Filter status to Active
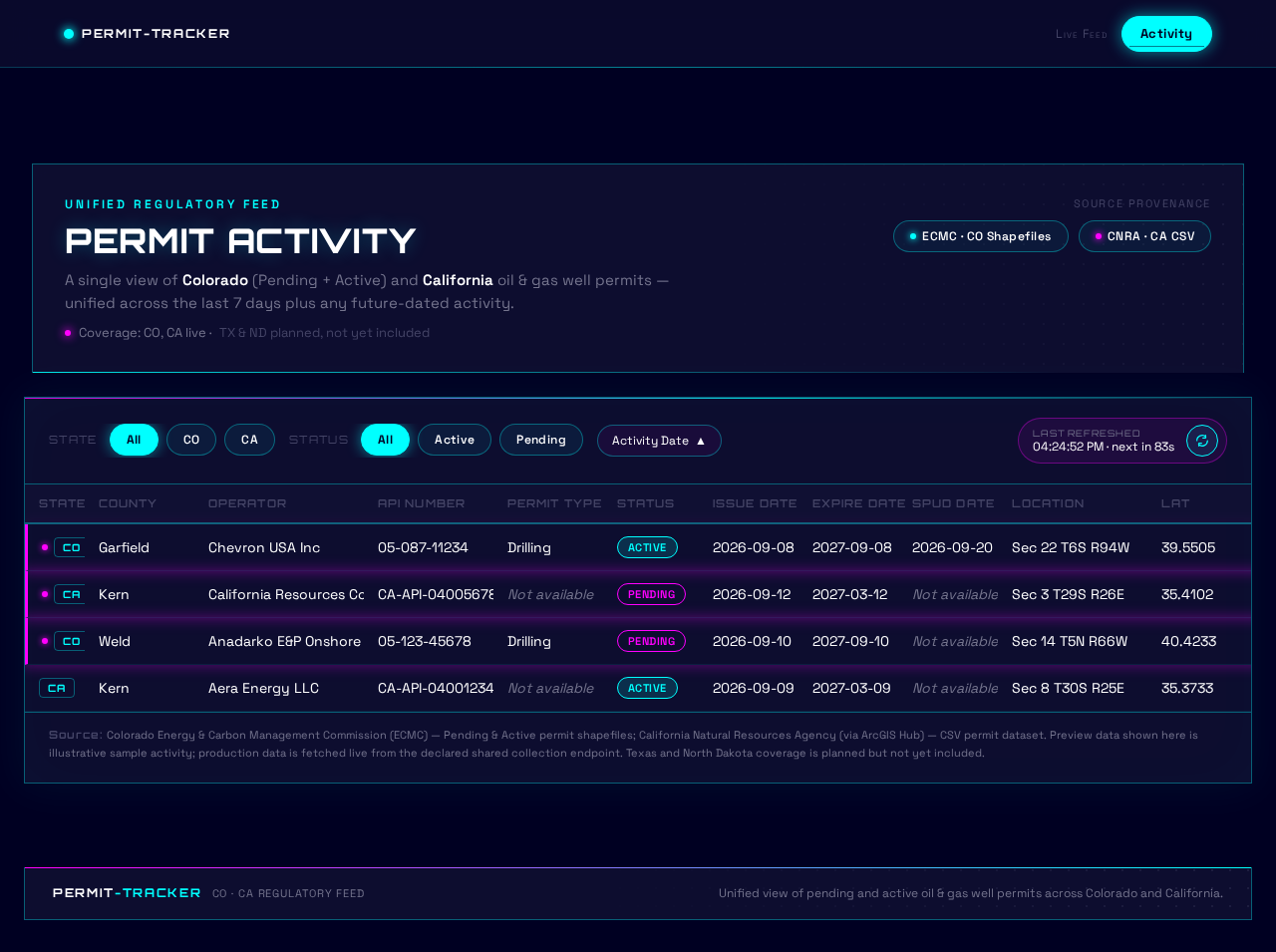The image size is (1276, 952). pyautogui.click(x=455, y=440)
